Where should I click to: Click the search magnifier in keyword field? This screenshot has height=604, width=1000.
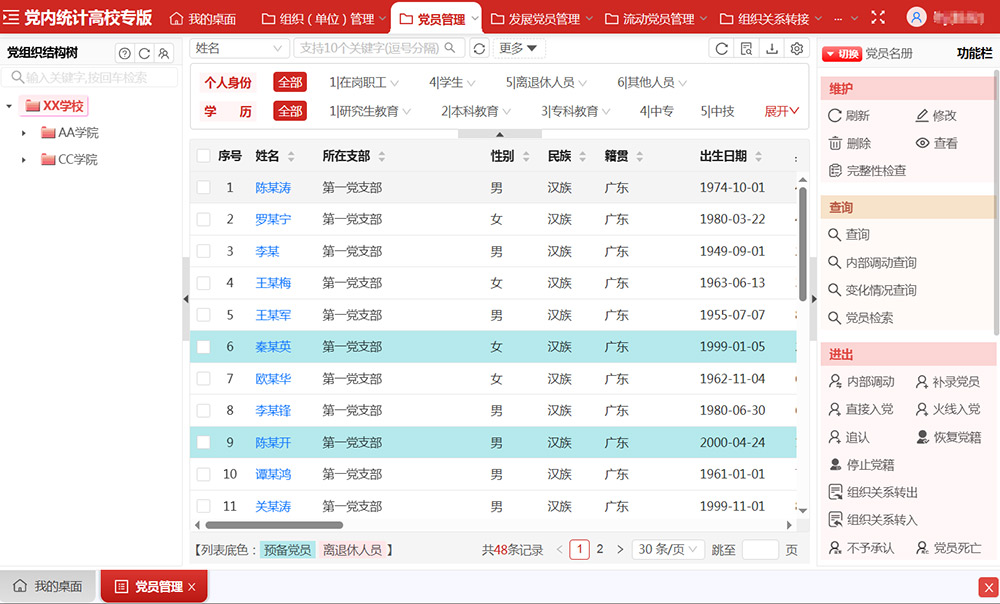pyautogui.click(x=450, y=48)
